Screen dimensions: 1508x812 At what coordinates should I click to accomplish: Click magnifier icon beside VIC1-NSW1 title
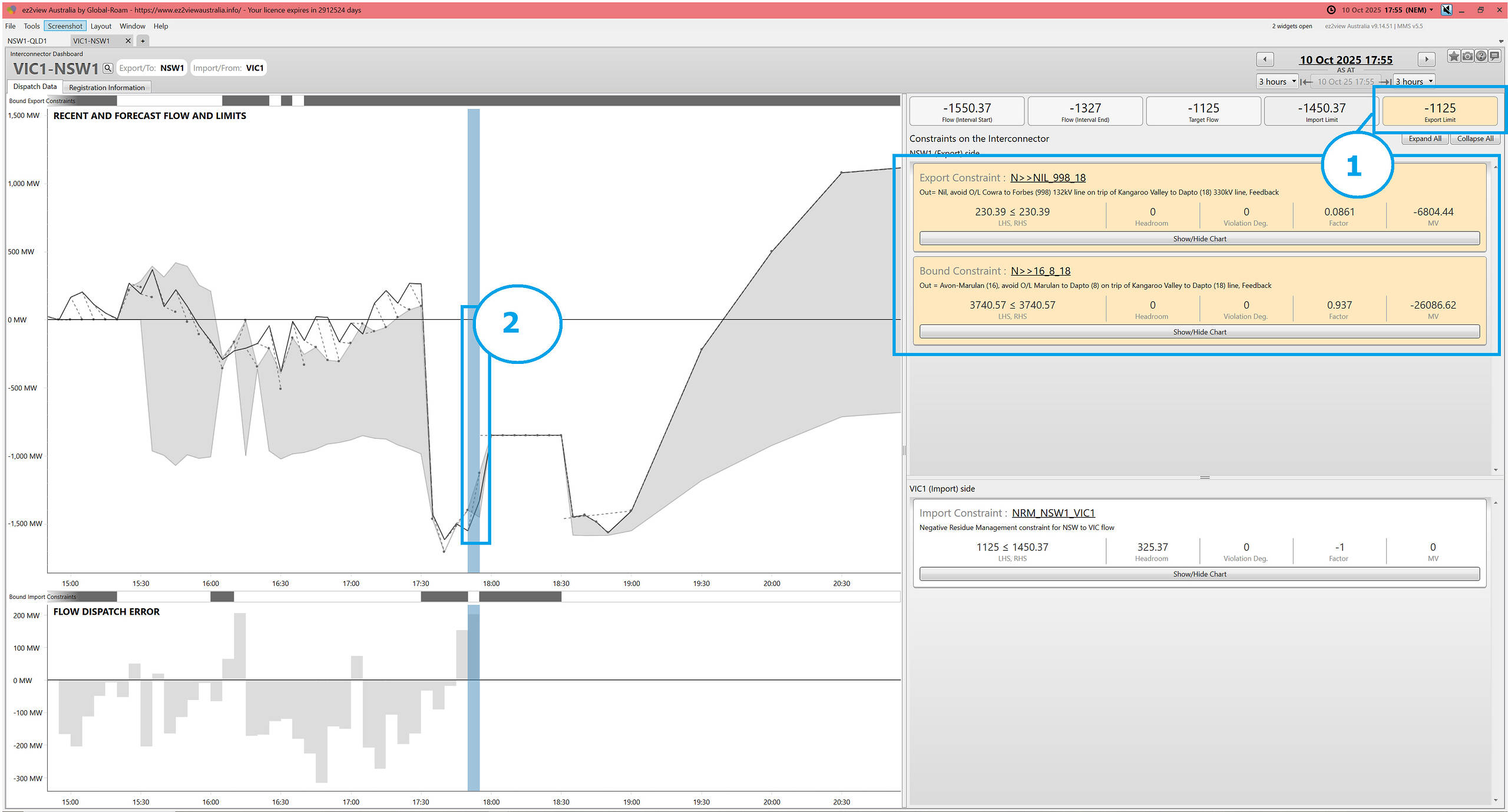pos(108,68)
